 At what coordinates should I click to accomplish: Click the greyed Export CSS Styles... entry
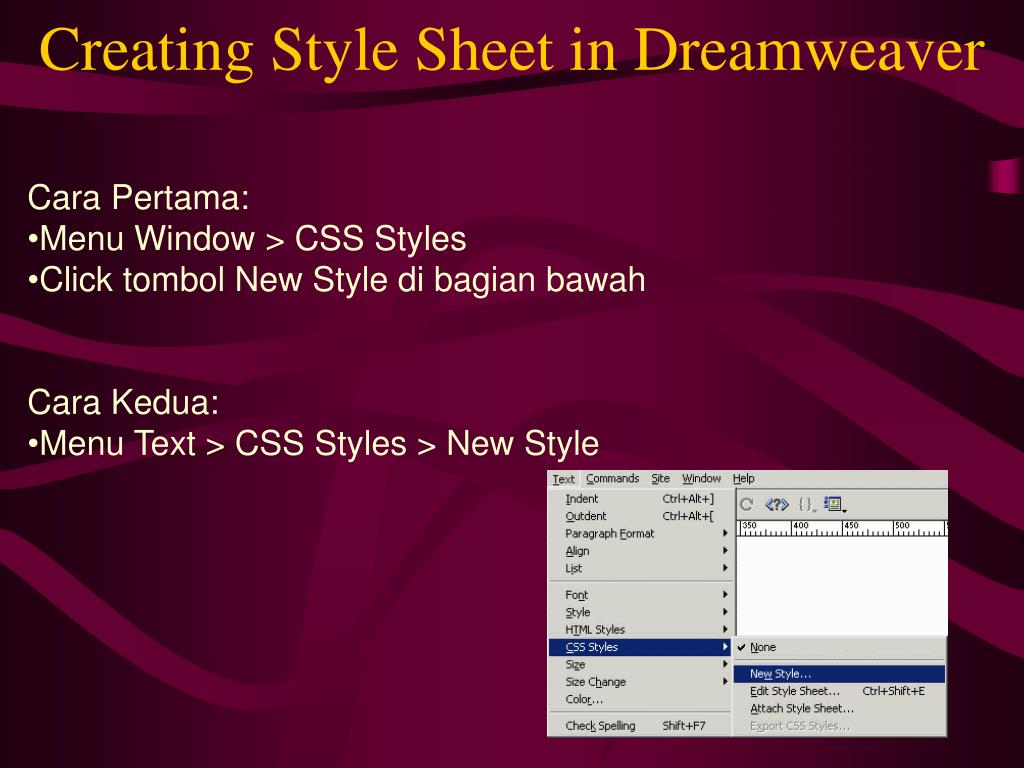coord(839,726)
